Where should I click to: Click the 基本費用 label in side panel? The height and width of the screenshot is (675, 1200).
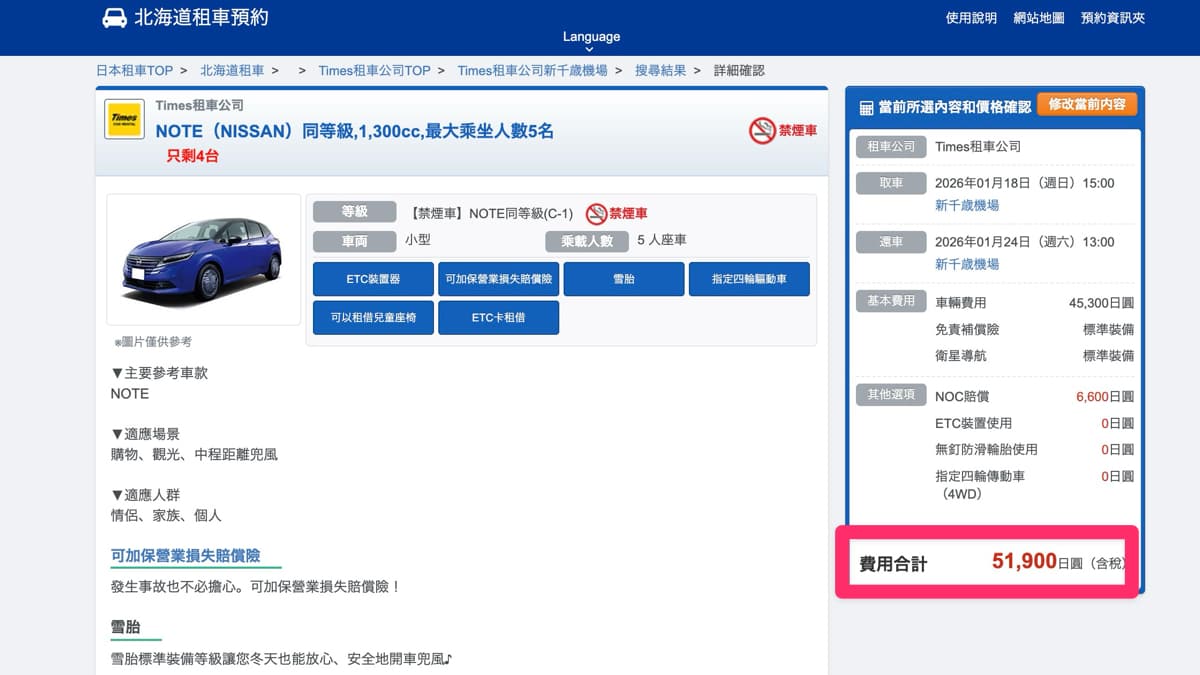click(x=890, y=300)
